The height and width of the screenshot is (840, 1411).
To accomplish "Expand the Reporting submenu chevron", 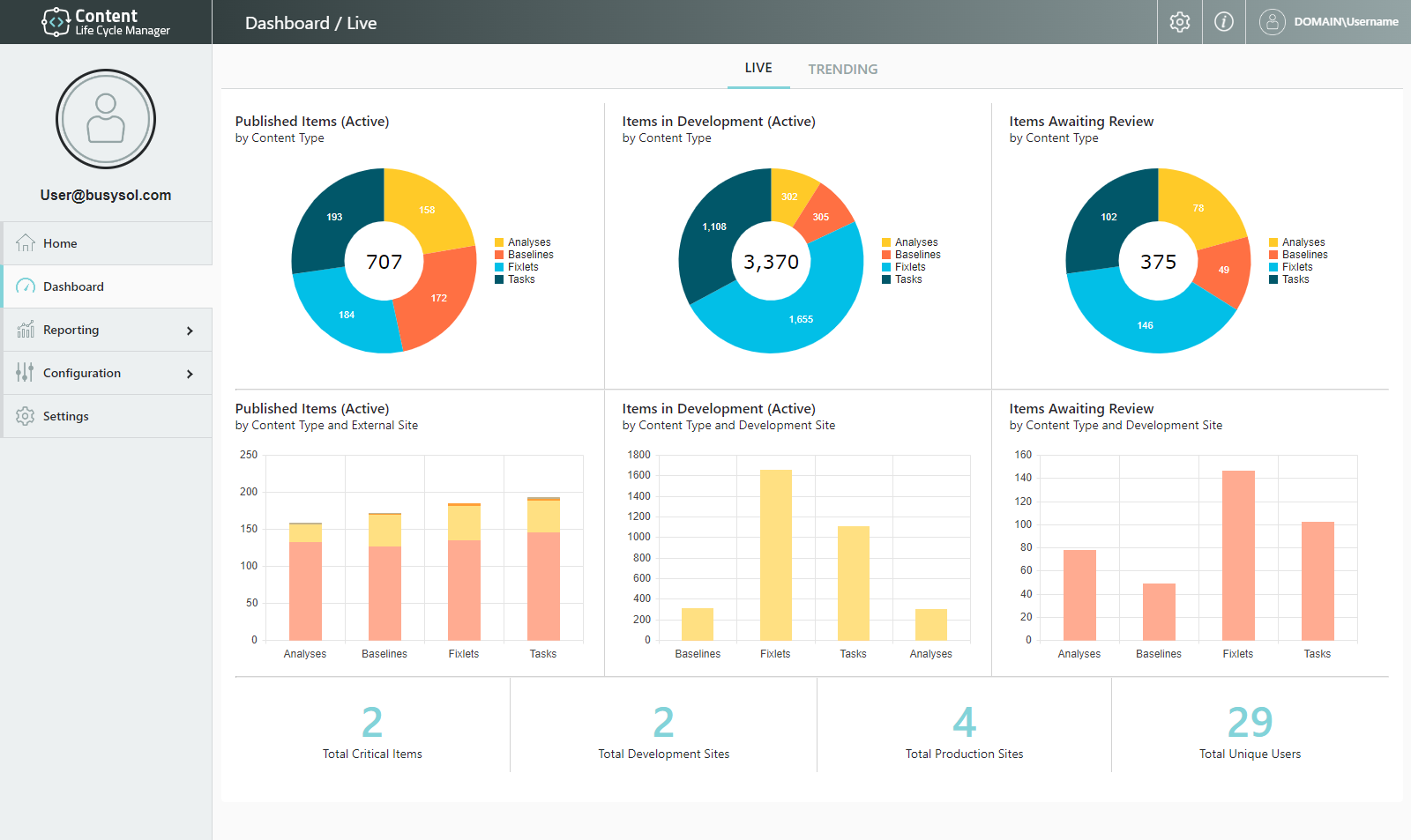I will point(190,331).
